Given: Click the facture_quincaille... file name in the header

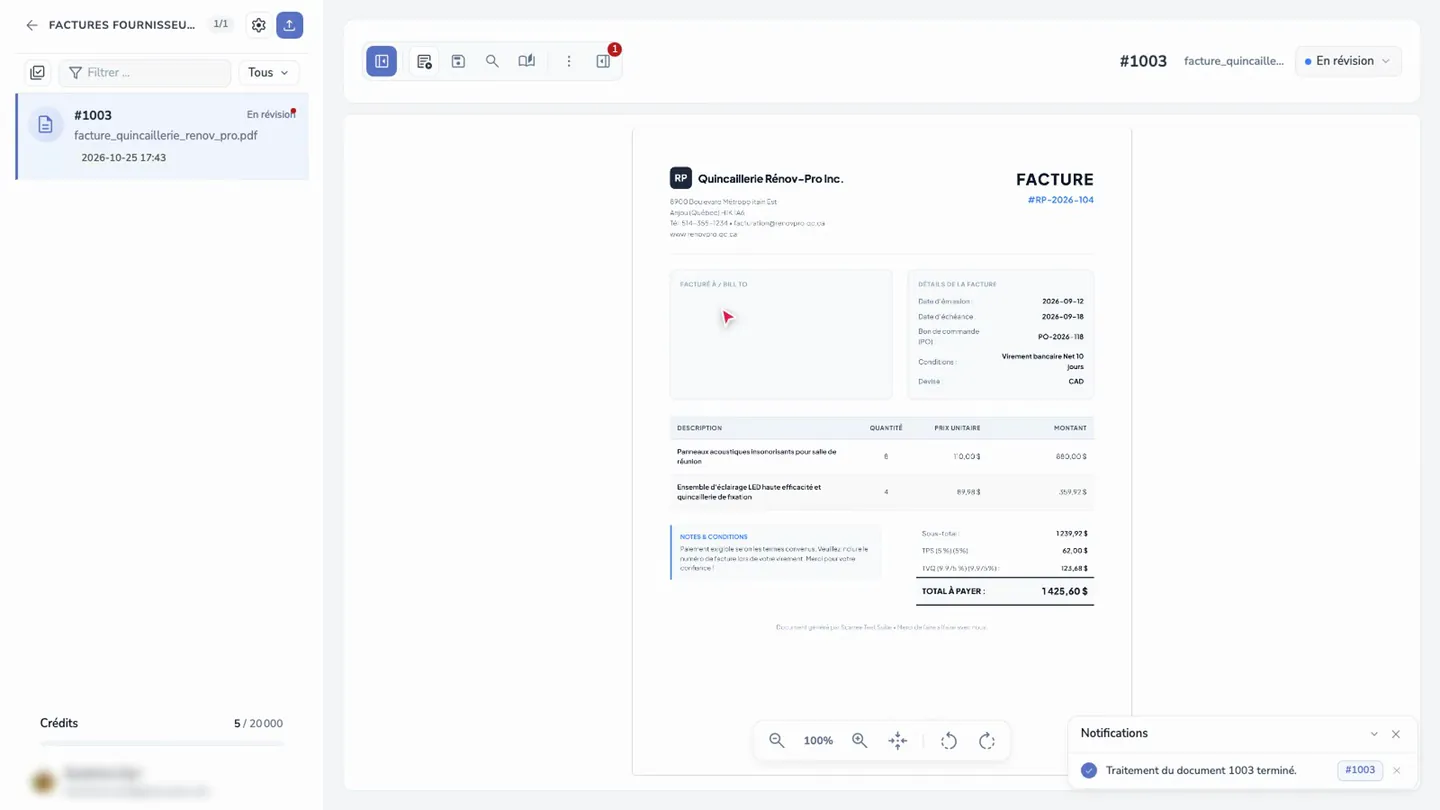Looking at the screenshot, I should click(x=1234, y=61).
